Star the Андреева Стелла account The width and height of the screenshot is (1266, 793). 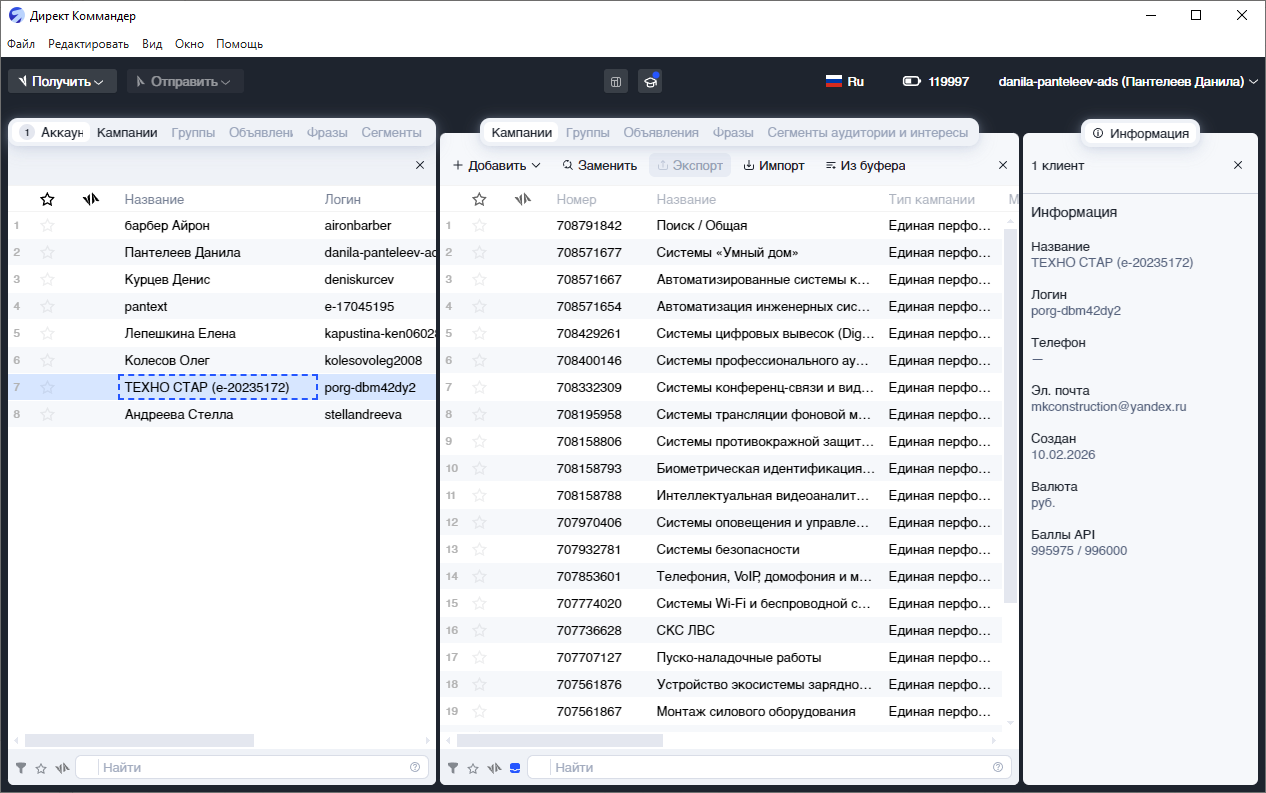pos(47,415)
